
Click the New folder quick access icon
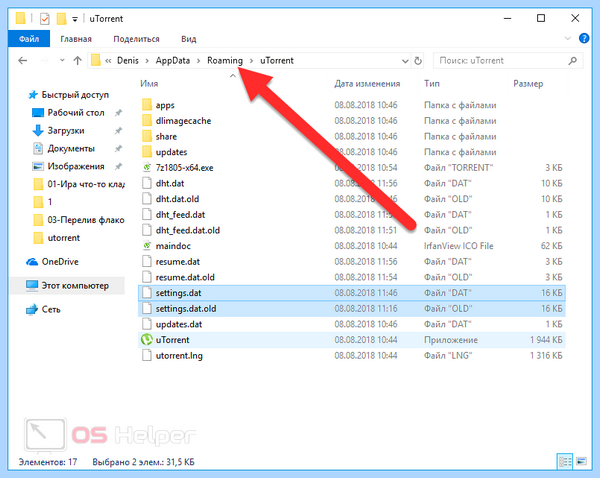point(61,18)
